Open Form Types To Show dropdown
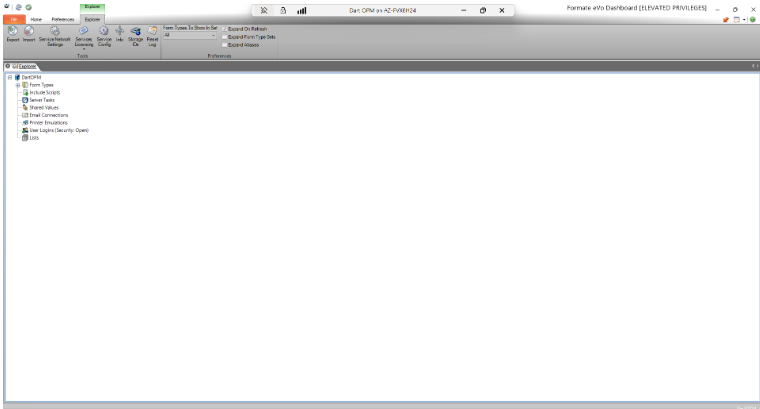The width and height of the screenshot is (760, 409). (x=190, y=35)
